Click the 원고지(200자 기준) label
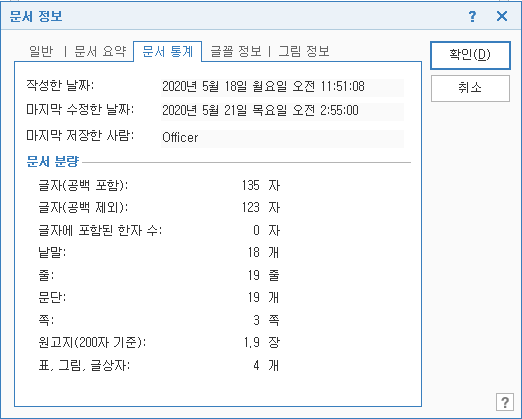Screen dimensions: 522x419 point(92,342)
